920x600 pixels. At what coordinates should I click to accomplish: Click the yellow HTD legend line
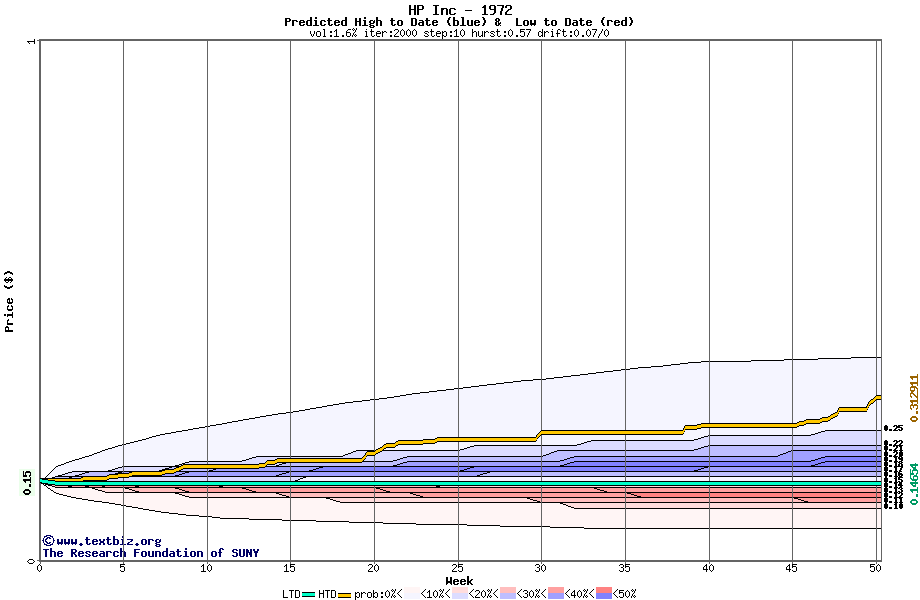(x=344, y=595)
